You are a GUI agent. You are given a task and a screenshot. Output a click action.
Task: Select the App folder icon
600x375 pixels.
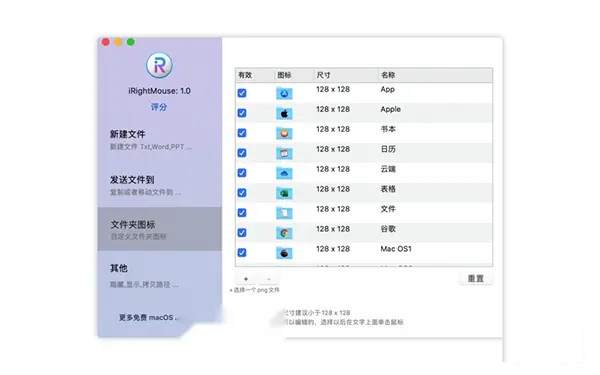pyautogui.click(x=284, y=93)
